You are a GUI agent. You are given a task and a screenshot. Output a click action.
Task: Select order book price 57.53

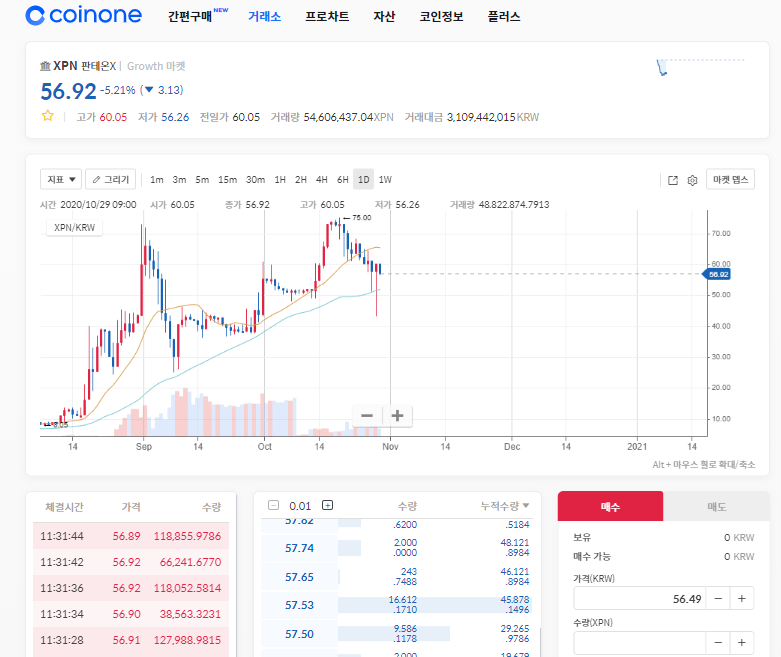pos(299,605)
